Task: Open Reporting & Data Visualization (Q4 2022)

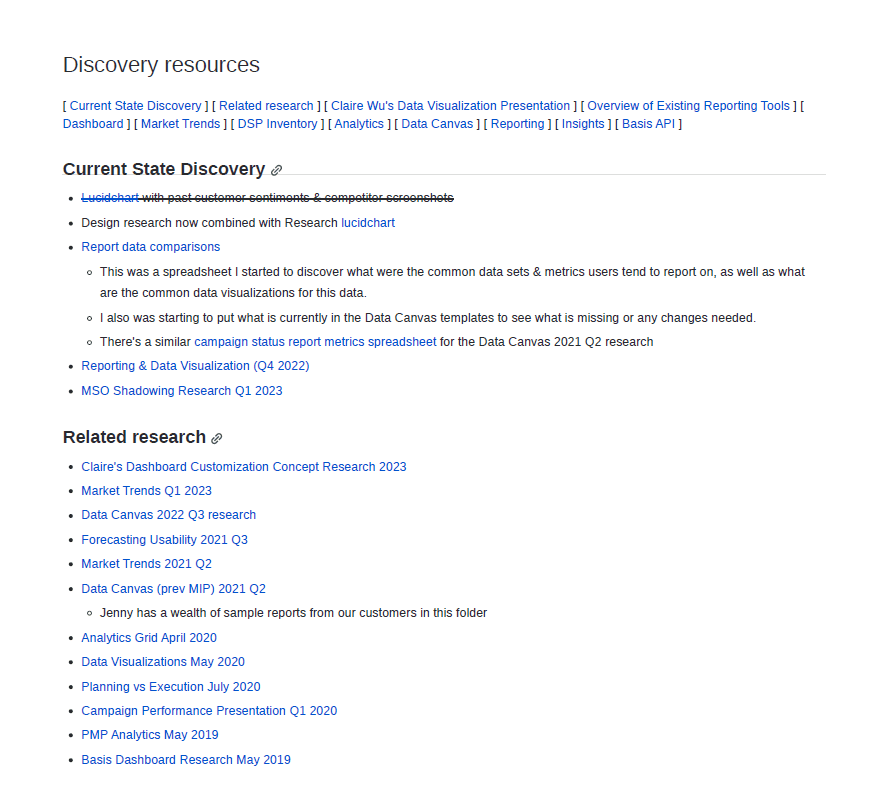Action: pyautogui.click(x=195, y=366)
